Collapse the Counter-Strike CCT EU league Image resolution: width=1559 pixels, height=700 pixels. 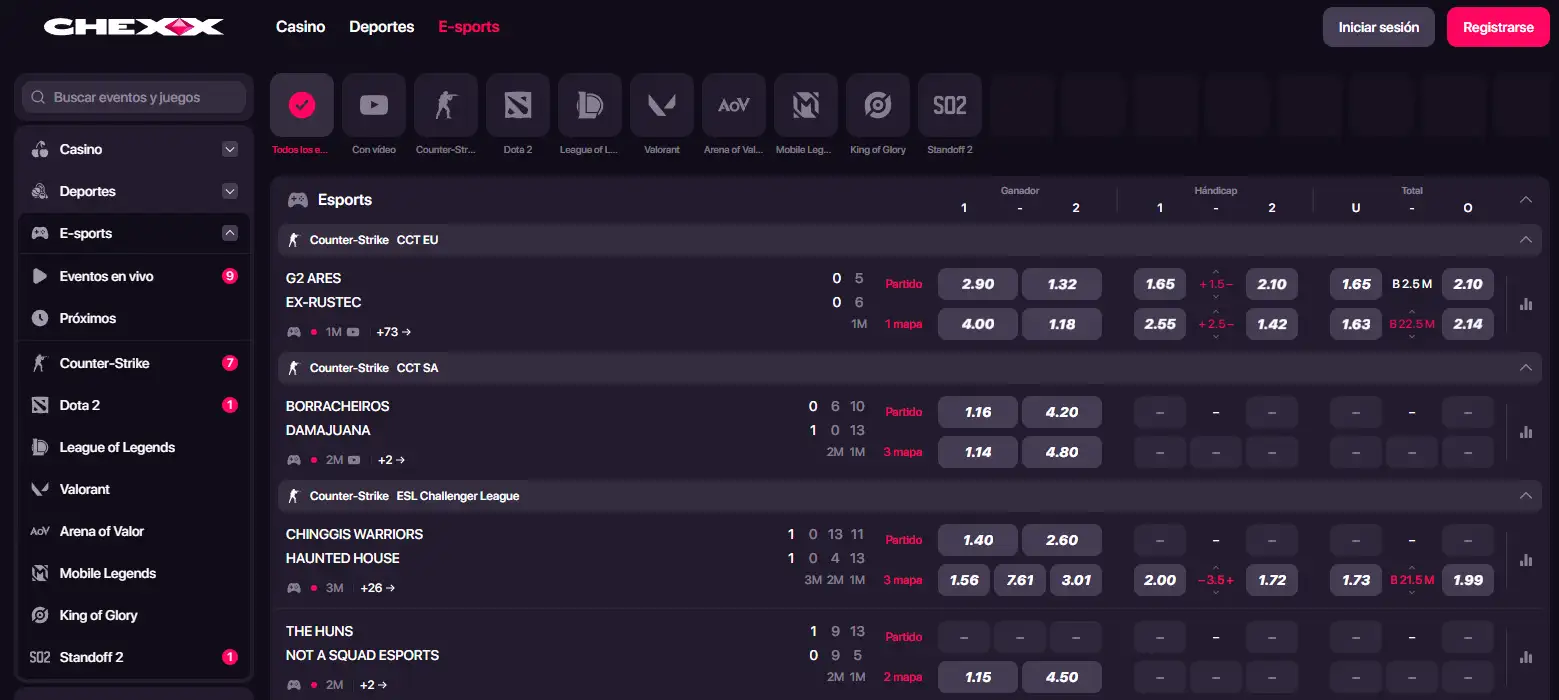(1525, 240)
